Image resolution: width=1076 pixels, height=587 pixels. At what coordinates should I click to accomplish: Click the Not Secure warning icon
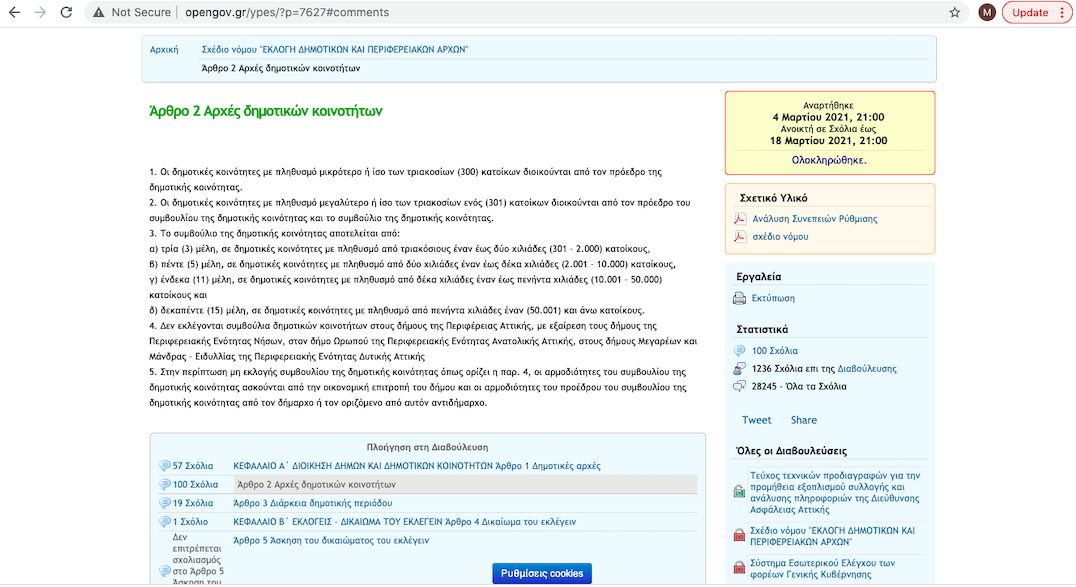[x=99, y=12]
